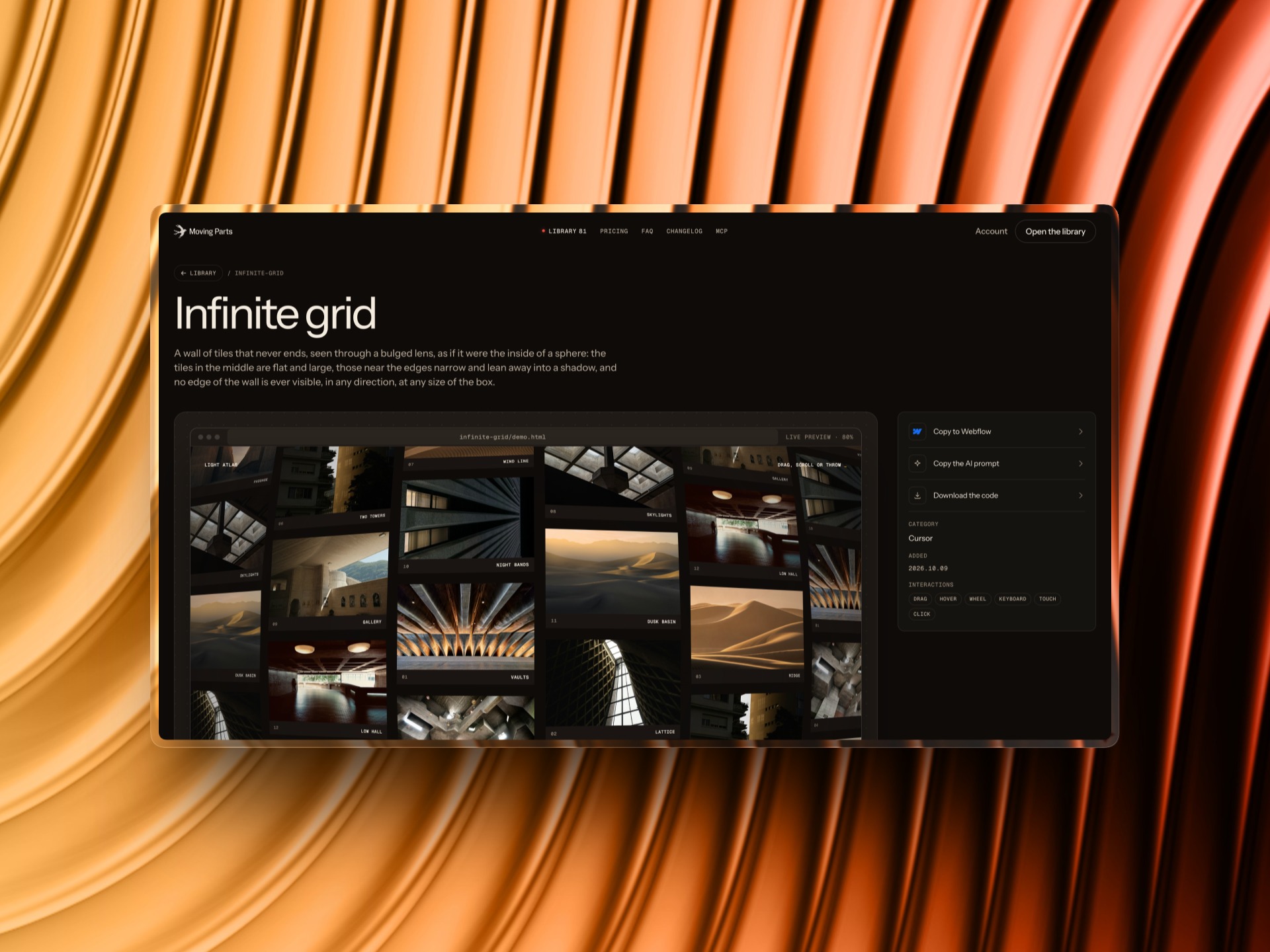
Task: Click the CLICK interaction tag
Action: 921,614
